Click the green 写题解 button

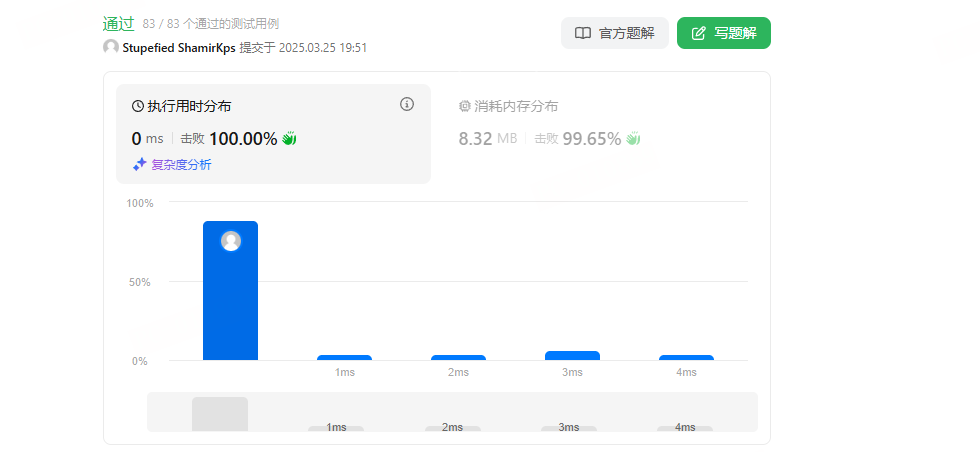[724, 33]
